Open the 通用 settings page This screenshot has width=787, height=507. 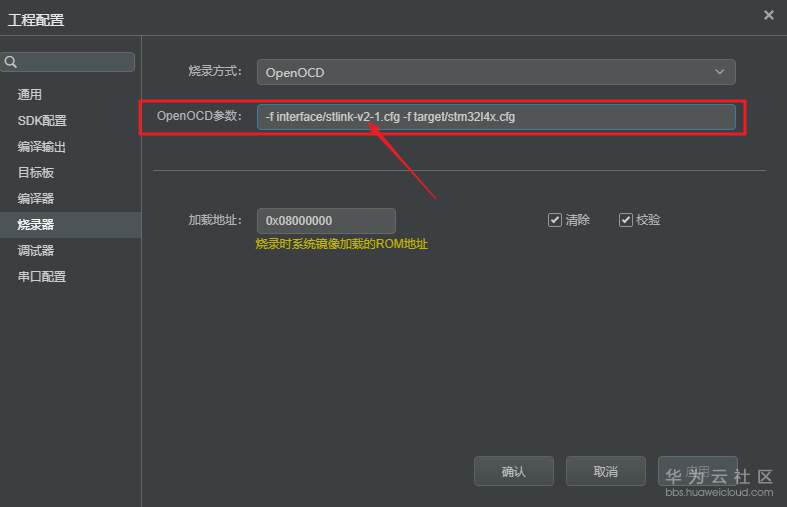pos(30,94)
